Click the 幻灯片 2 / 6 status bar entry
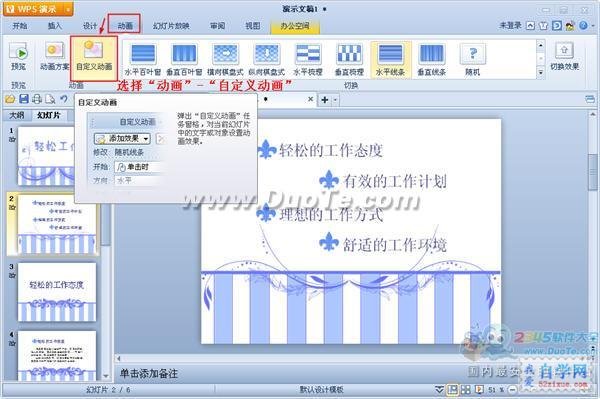The width and height of the screenshot is (600, 399). coord(108,390)
